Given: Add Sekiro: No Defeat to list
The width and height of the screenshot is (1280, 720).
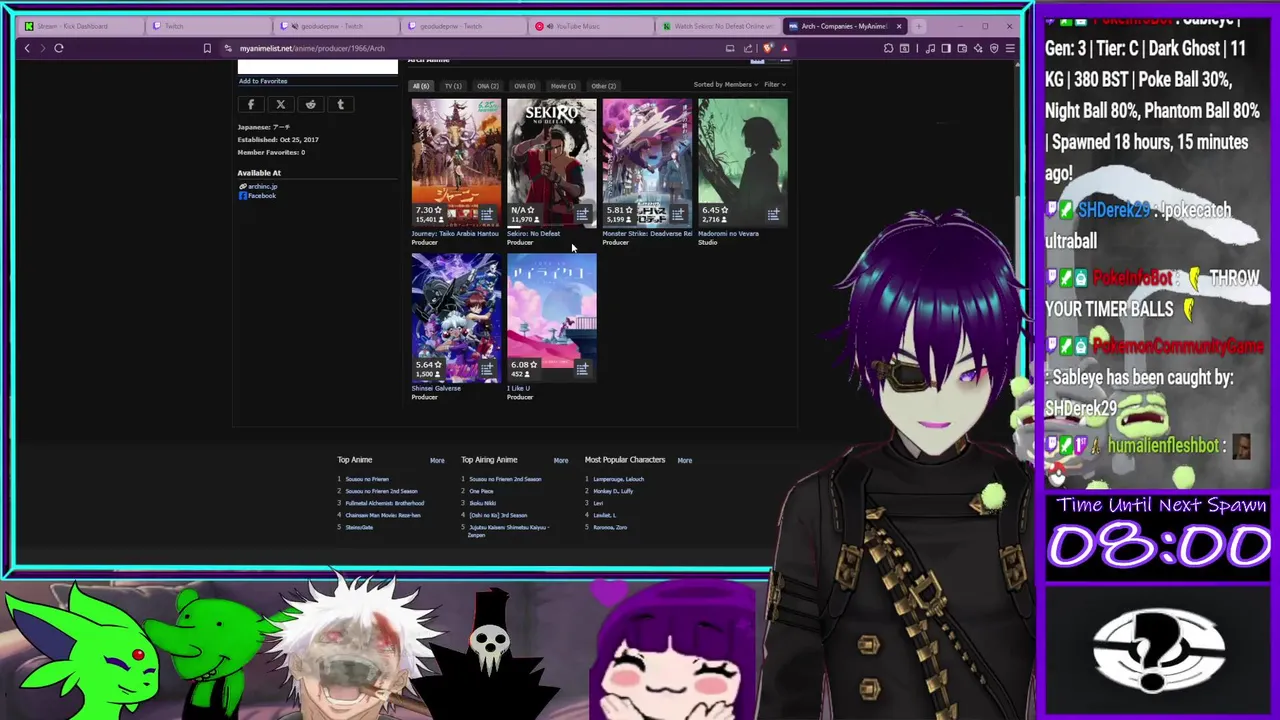Looking at the screenshot, I should click(582, 214).
